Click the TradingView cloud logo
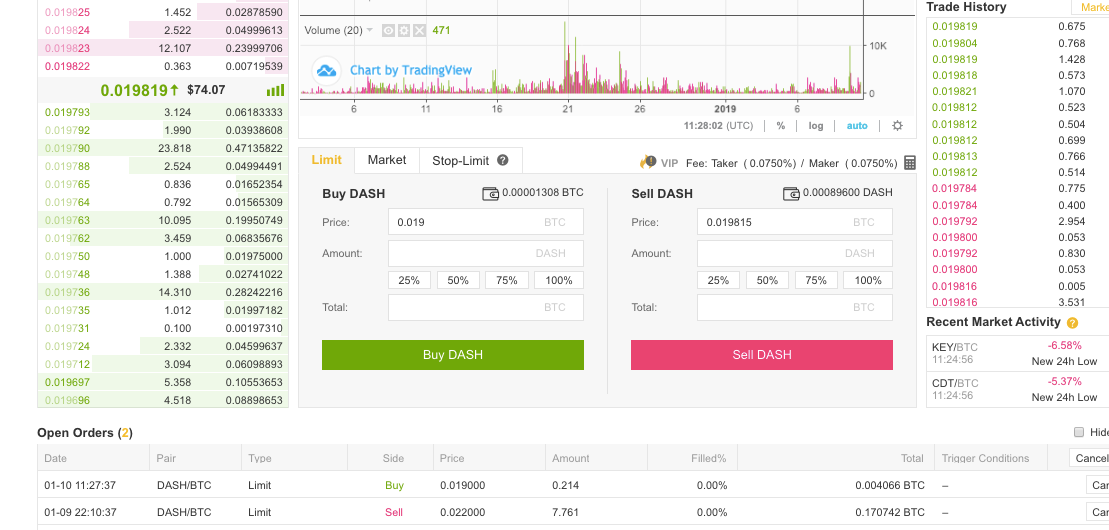The width and height of the screenshot is (1109, 530). [x=326, y=71]
